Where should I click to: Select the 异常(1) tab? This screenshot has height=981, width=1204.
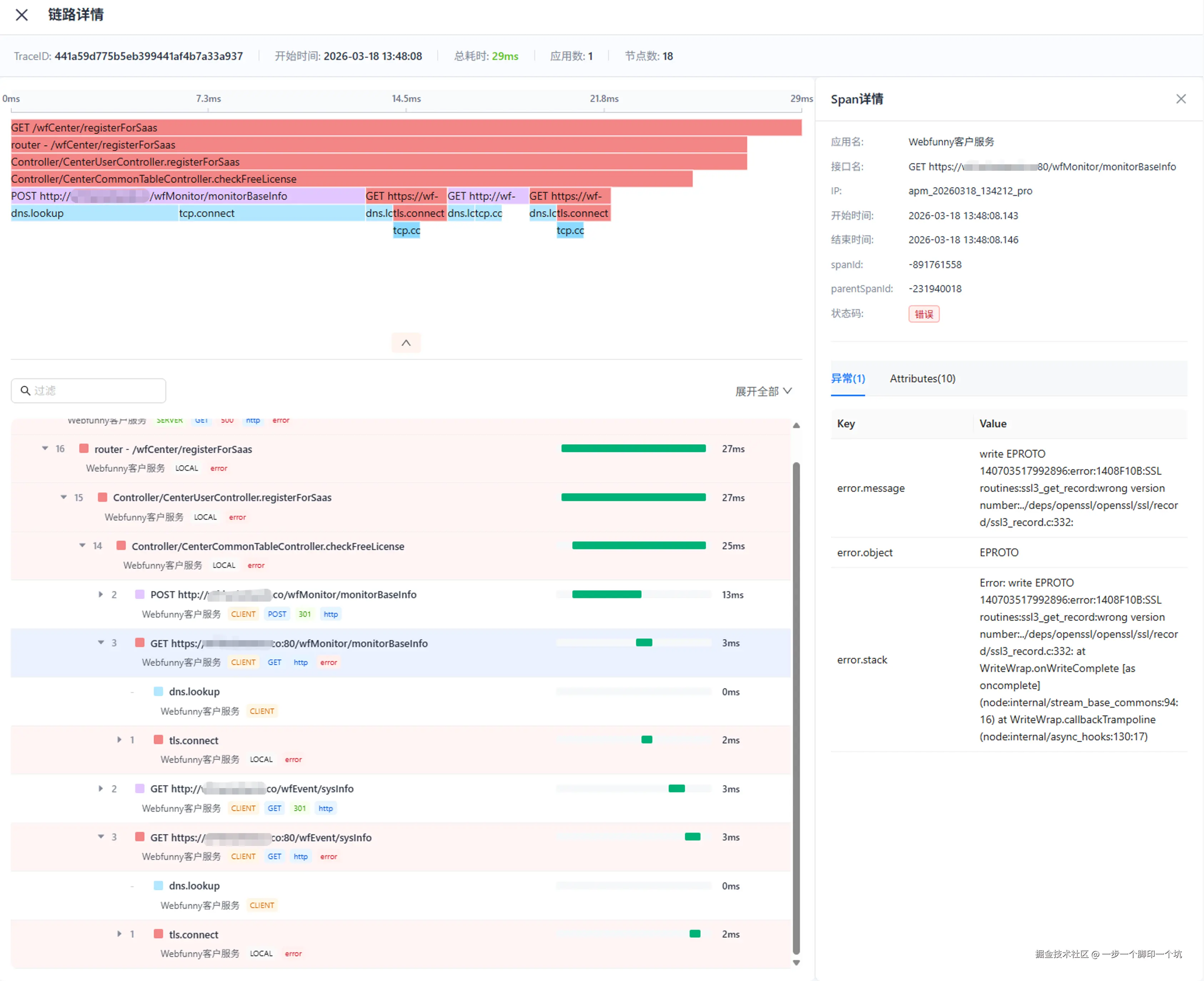coord(847,379)
